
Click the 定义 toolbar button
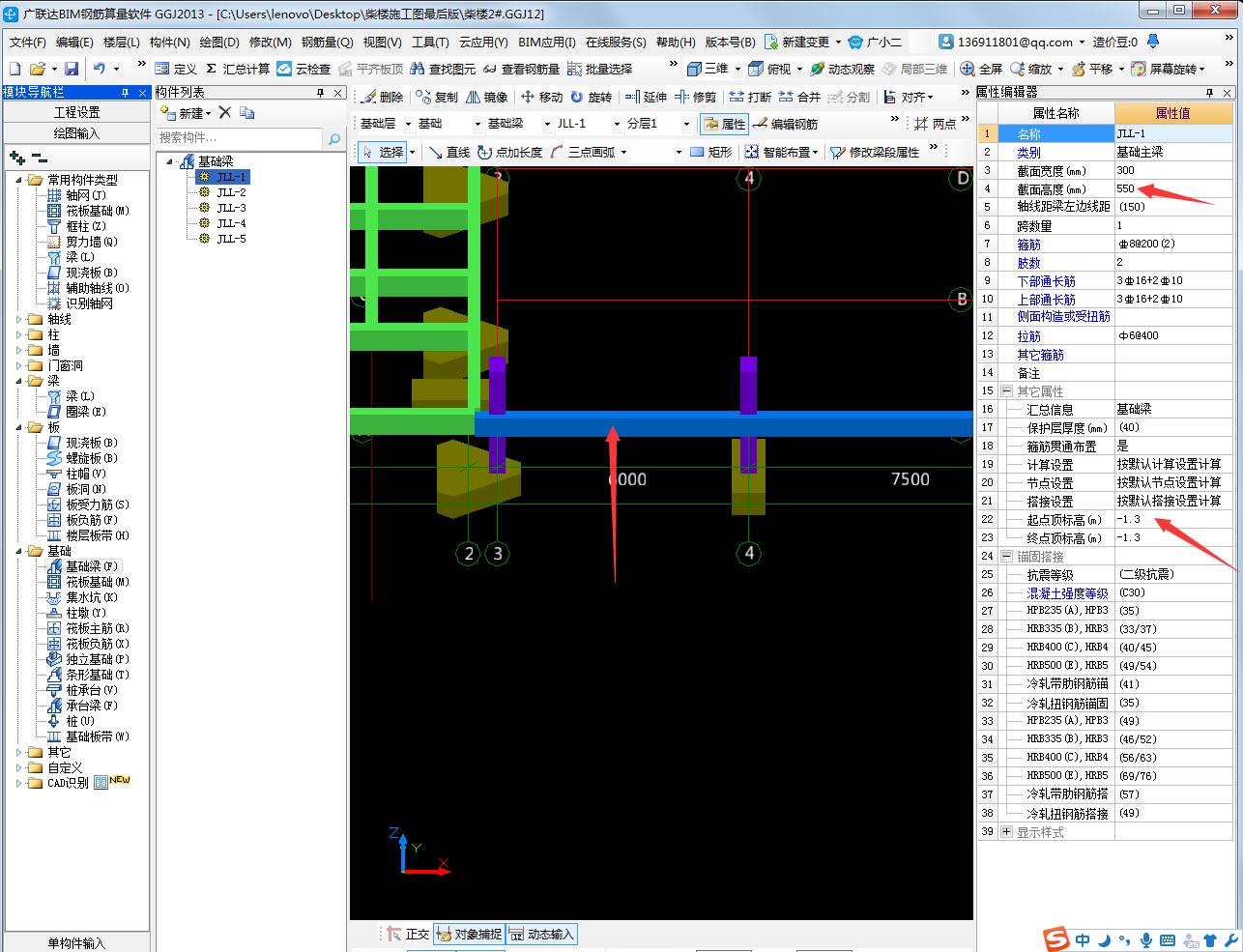pyautogui.click(x=175, y=69)
